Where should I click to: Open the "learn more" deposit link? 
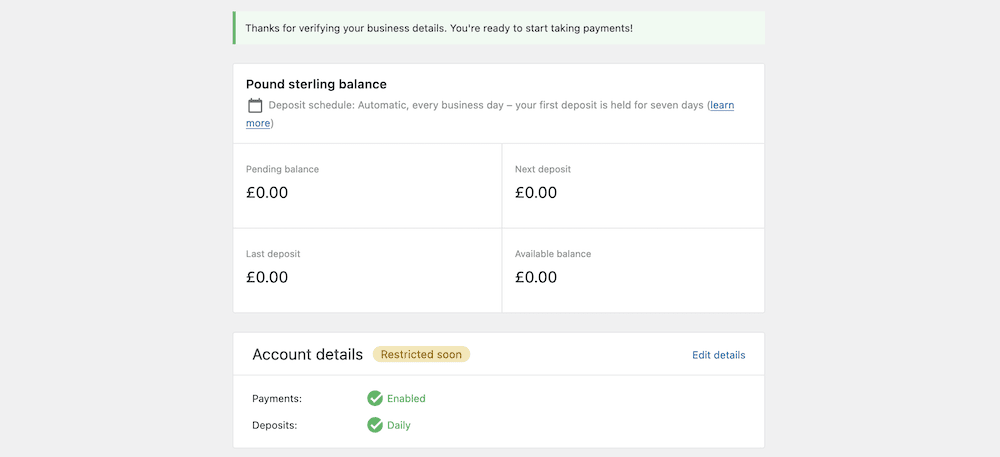[x=721, y=105]
